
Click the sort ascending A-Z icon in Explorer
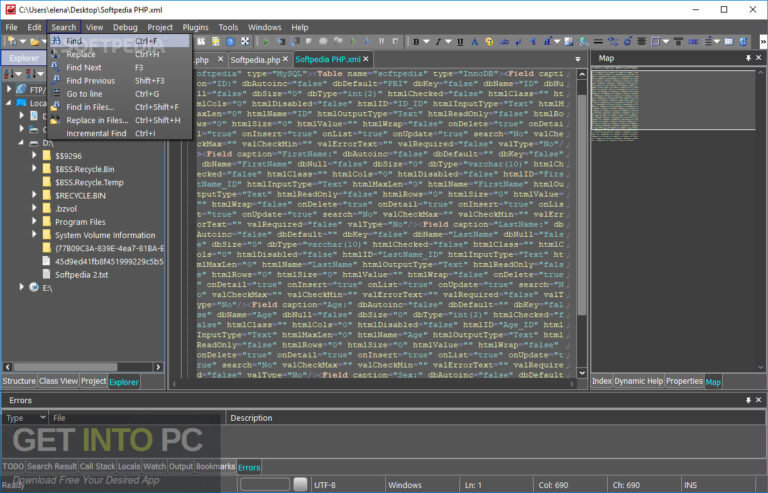pyautogui.click(x=9, y=74)
